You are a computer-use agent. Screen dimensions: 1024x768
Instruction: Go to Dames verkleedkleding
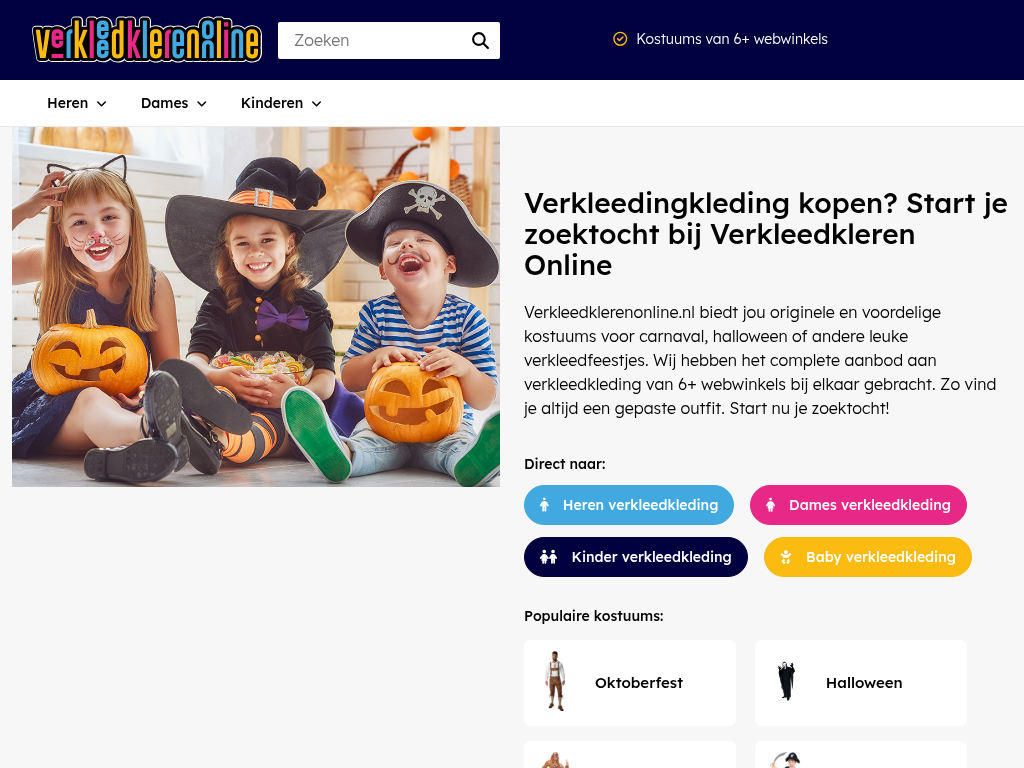click(858, 505)
